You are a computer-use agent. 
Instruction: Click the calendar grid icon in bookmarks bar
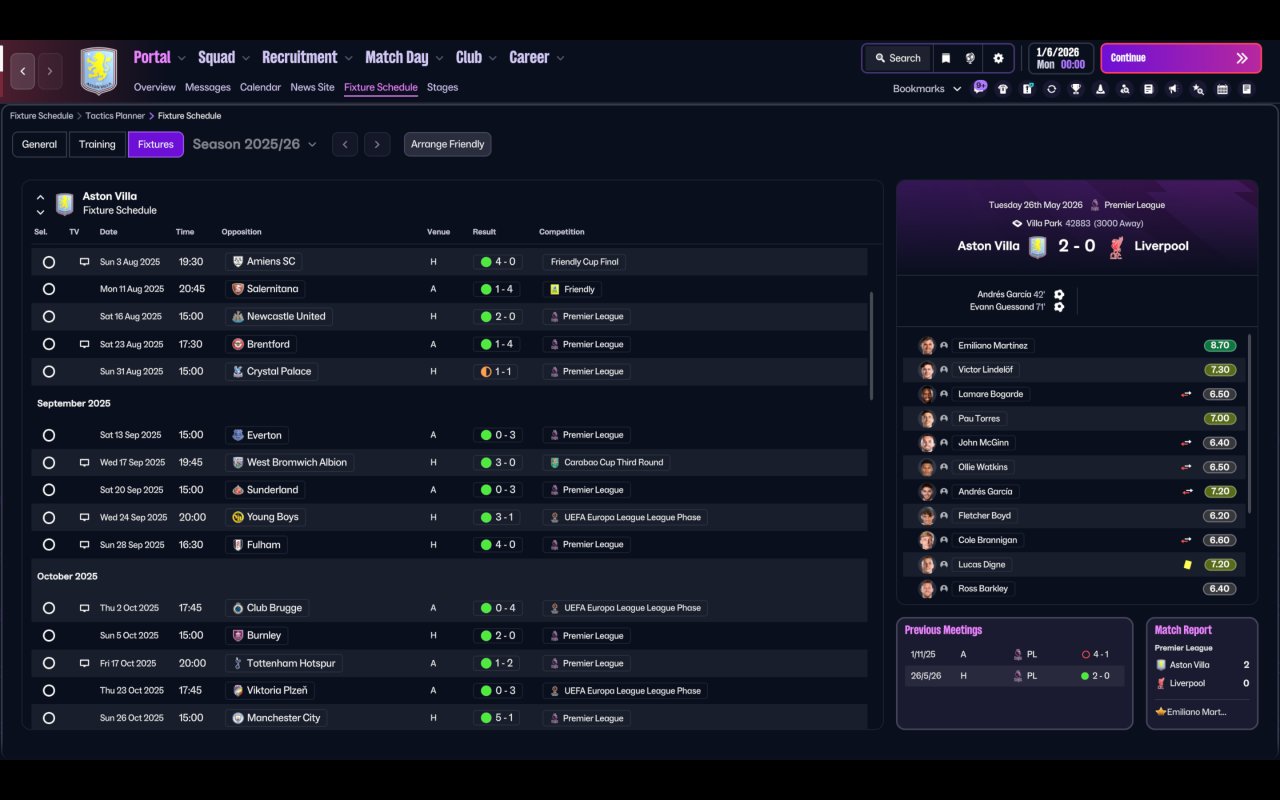[1222, 89]
